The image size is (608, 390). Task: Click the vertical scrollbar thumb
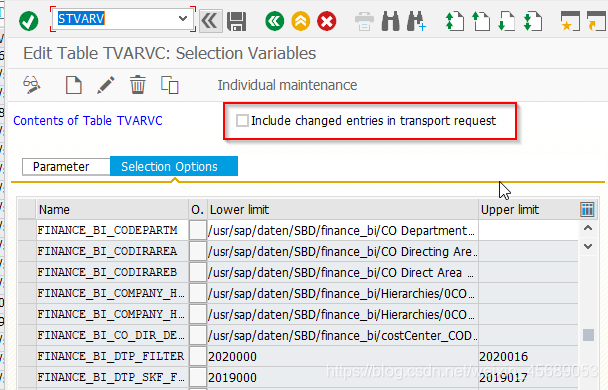[588, 335]
